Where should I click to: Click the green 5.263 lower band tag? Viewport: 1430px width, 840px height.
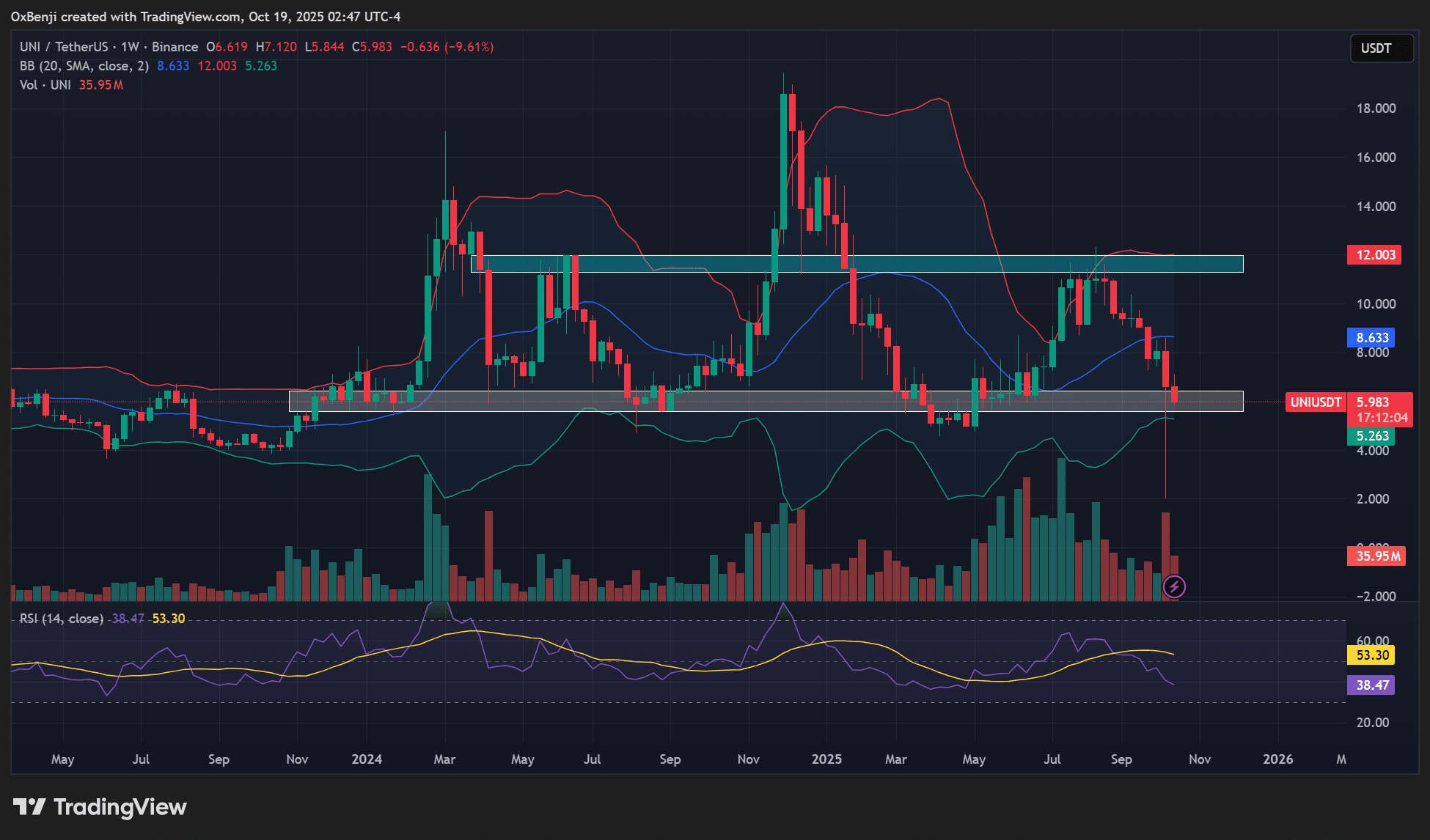(1371, 436)
